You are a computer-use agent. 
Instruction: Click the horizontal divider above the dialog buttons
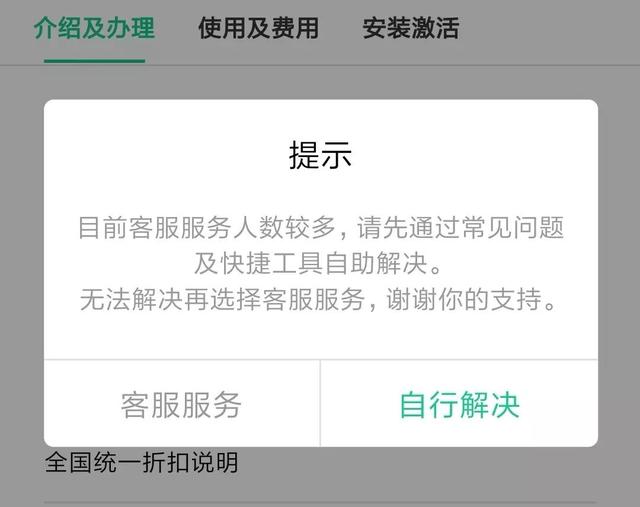point(321,360)
